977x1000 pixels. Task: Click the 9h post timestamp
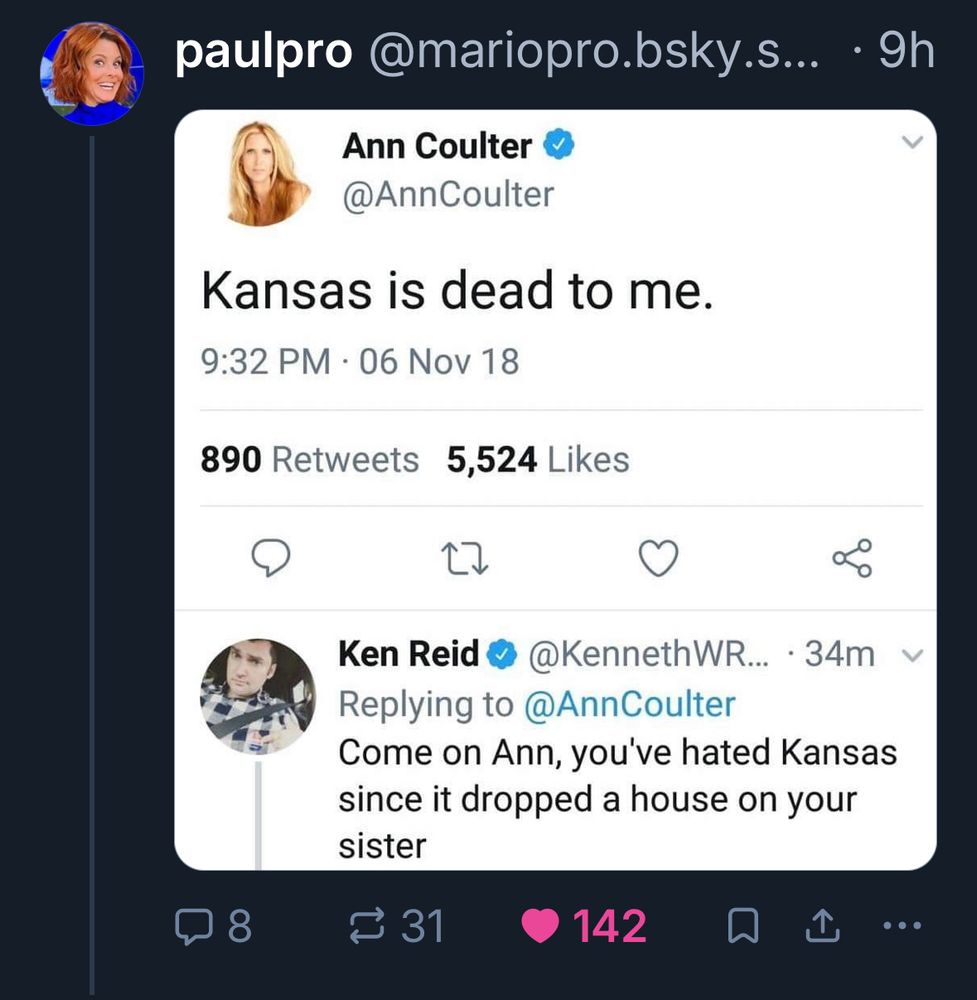(x=907, y=53)
